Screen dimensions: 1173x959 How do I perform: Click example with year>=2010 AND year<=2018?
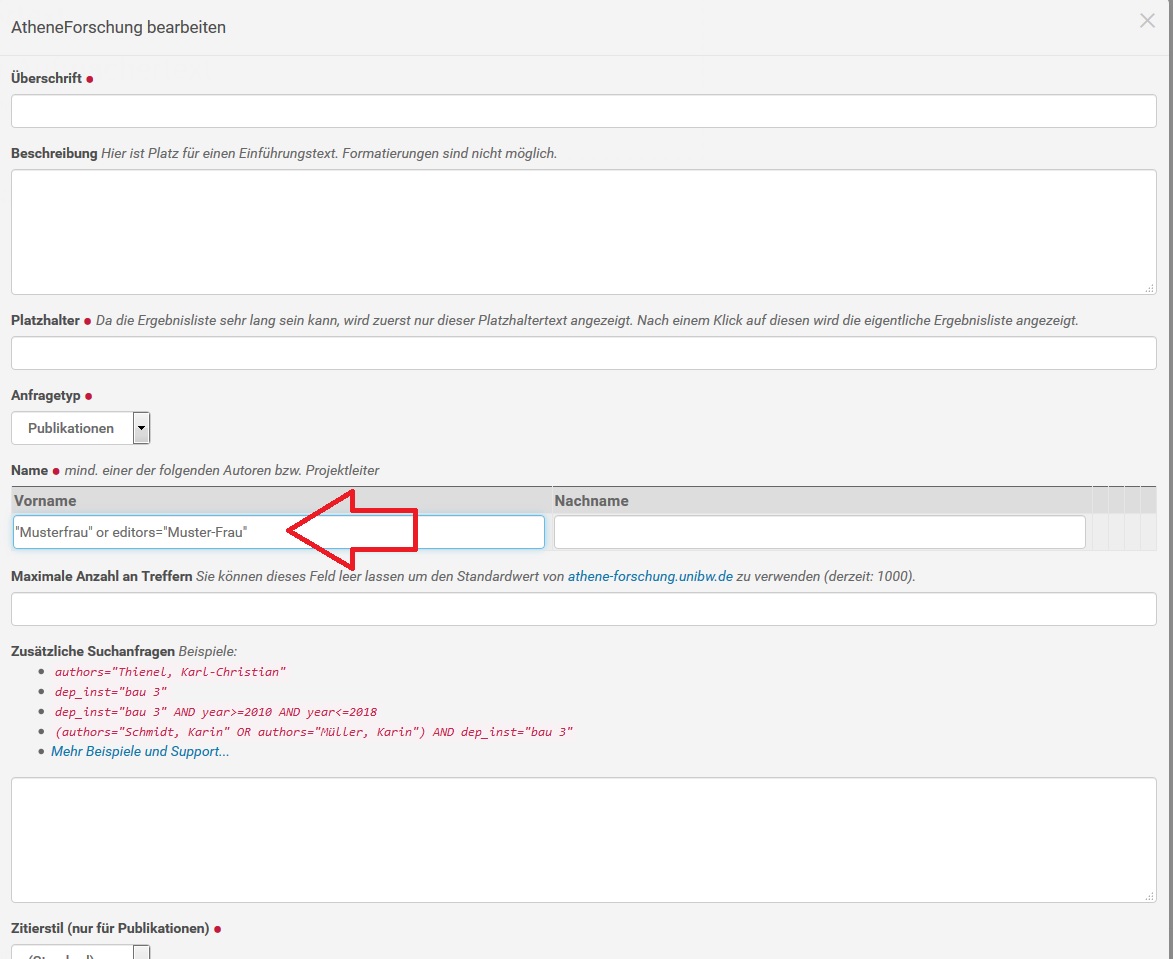[215, 711]
